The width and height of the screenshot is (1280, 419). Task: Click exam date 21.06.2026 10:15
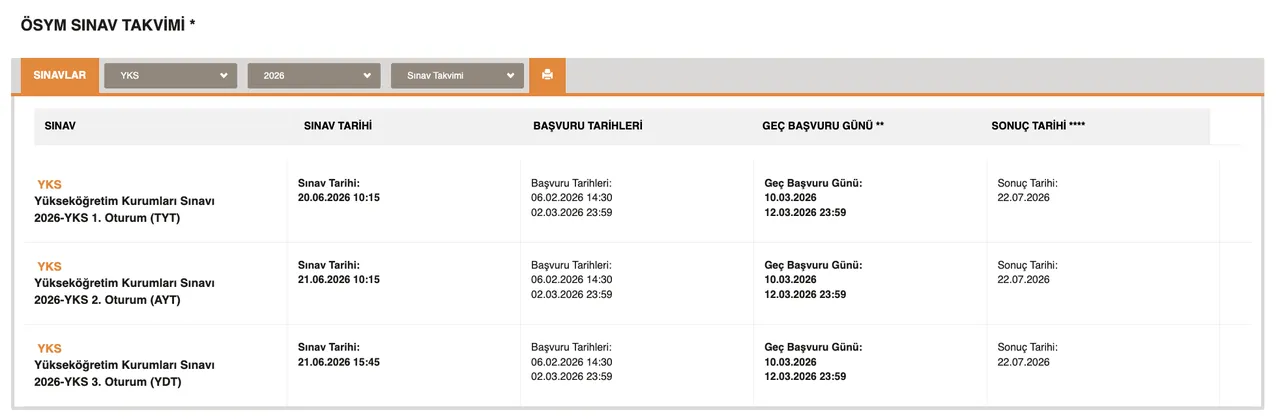pos(339,280)
